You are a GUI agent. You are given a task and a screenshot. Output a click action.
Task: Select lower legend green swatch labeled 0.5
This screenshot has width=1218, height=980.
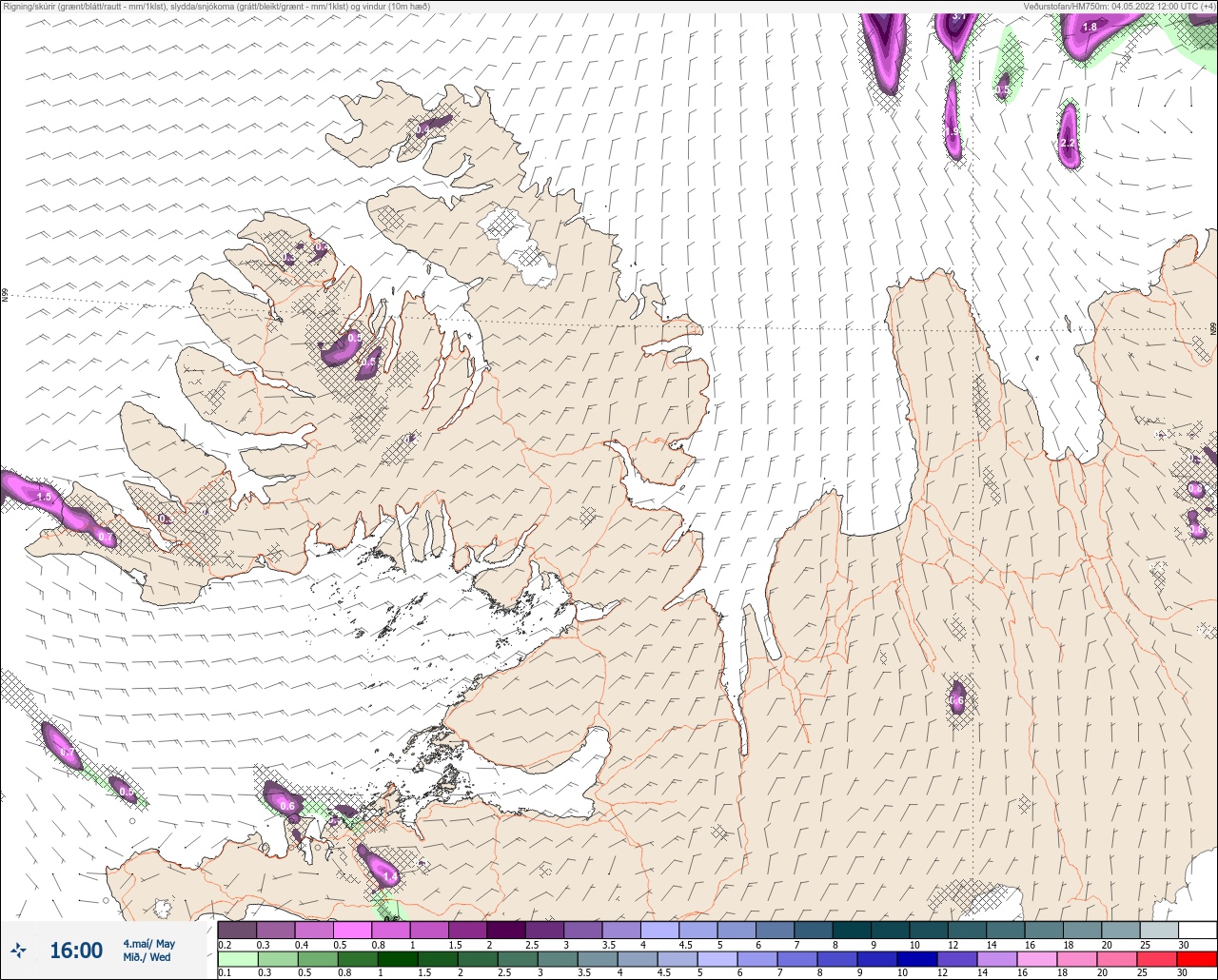[x=318, y=959]
